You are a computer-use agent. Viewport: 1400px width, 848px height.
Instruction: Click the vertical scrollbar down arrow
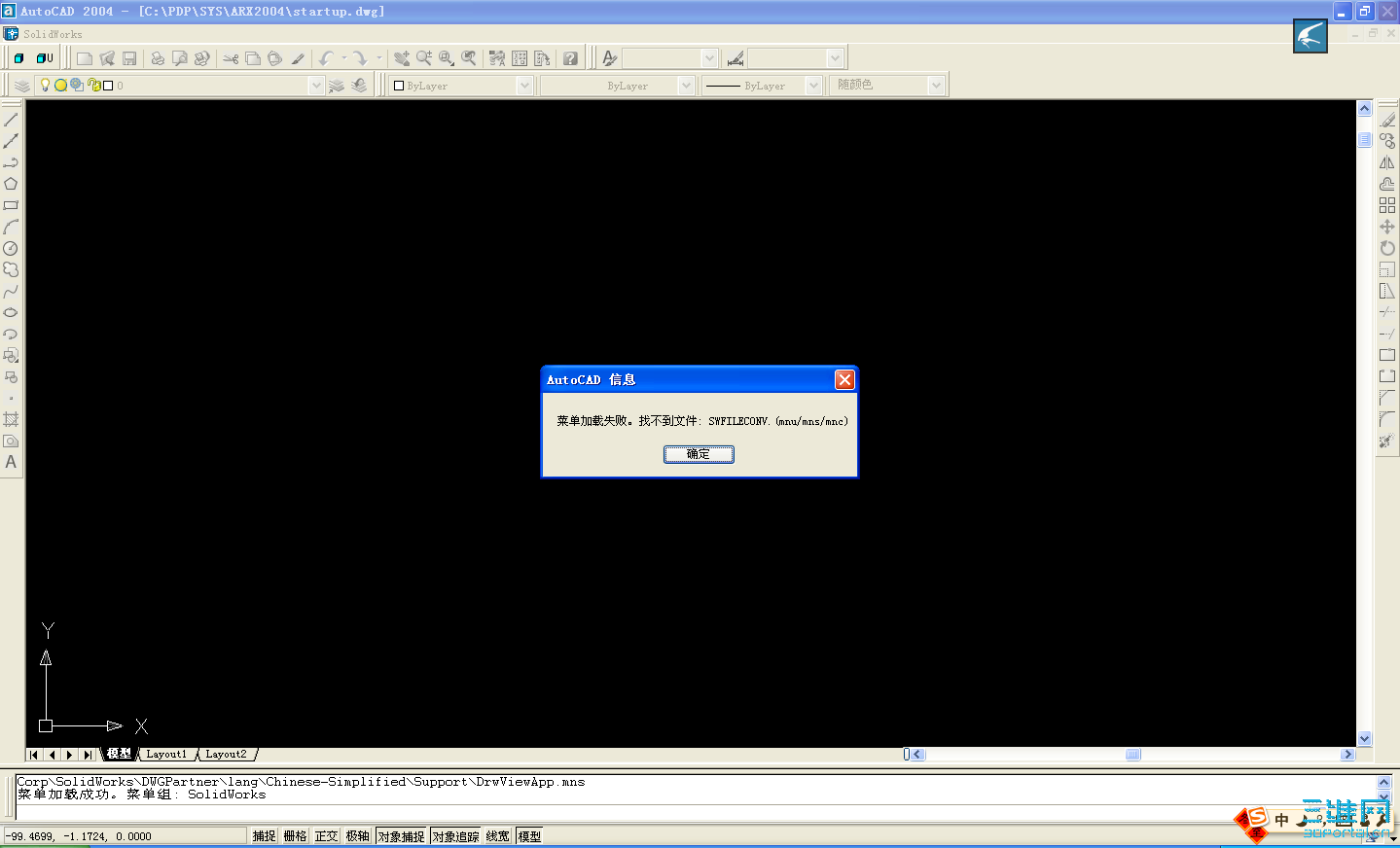1364,738
